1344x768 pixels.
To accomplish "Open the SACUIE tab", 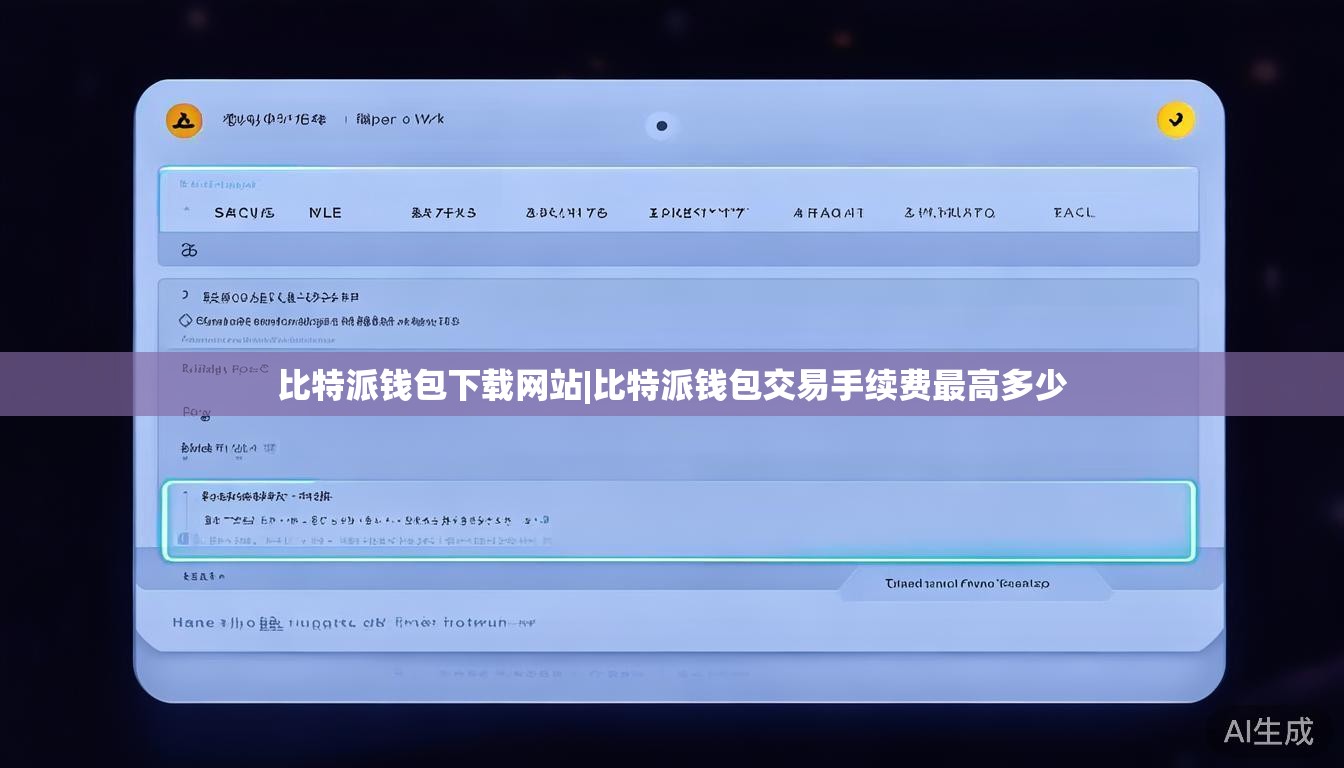I will click(244, 213).
